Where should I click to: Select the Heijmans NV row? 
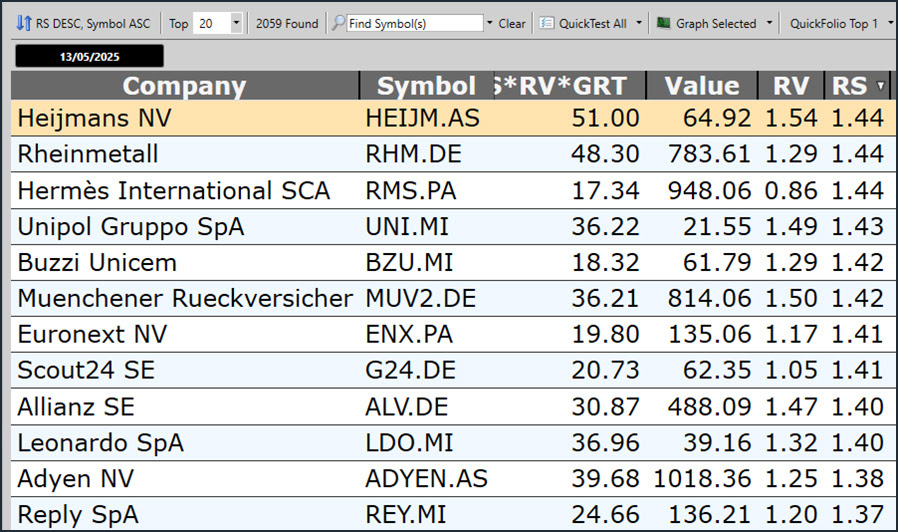coord(453,118)
